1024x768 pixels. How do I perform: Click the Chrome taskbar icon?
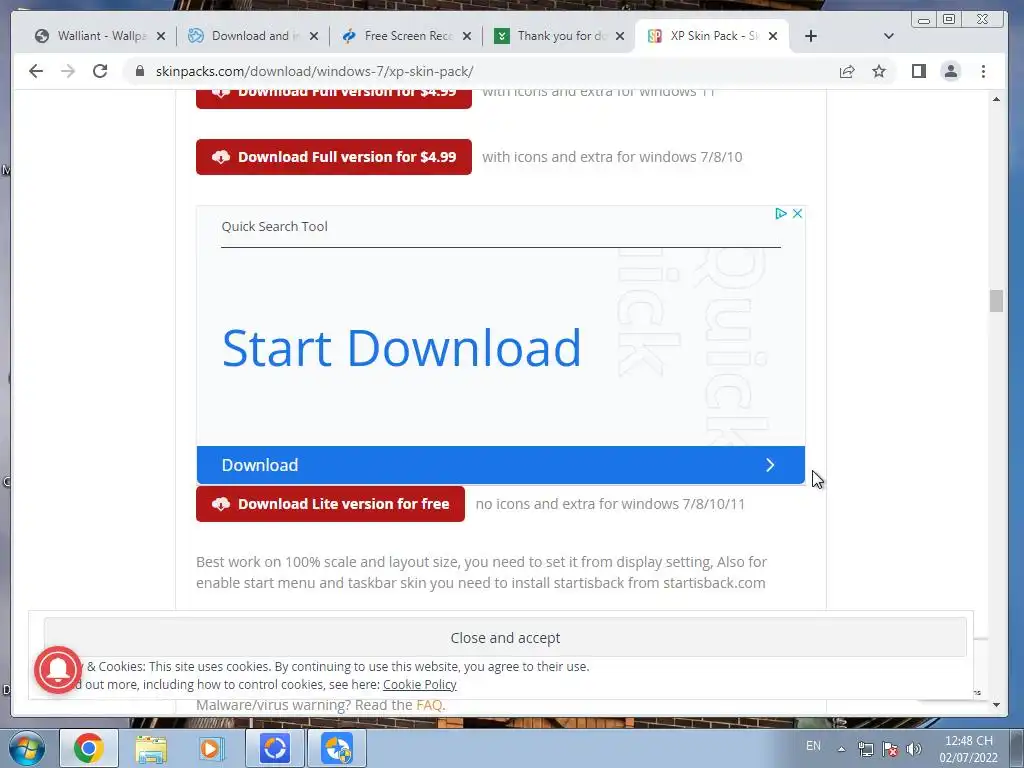(x=89, y=748)
